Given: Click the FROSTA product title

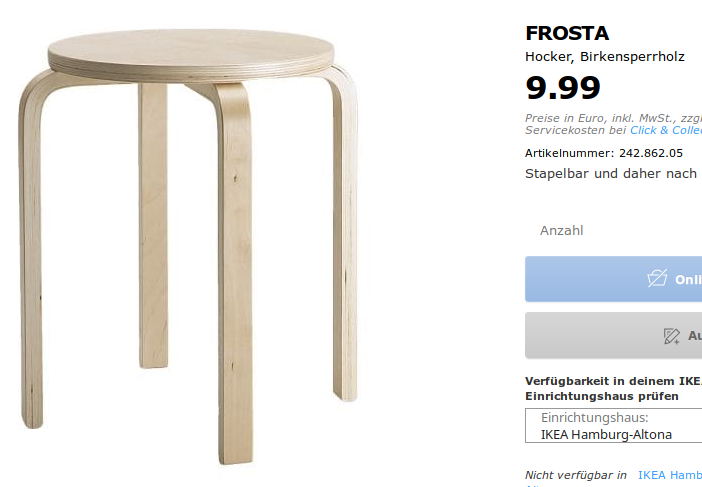Looking at the screenshot, I should (x=567, y=33).
